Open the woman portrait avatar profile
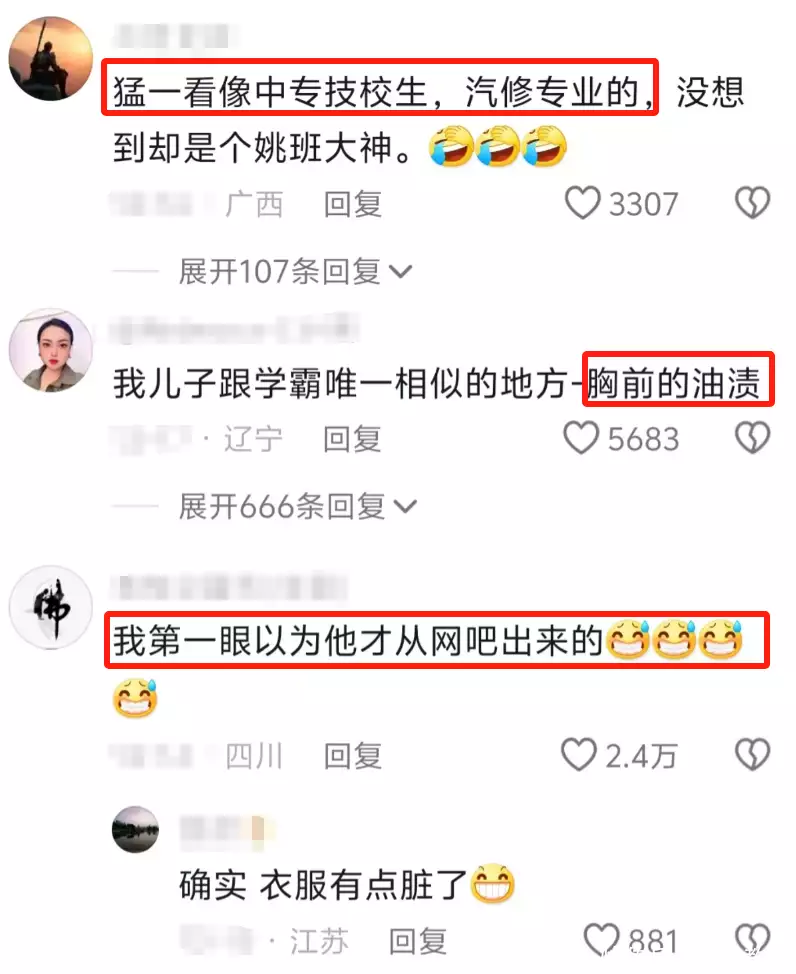The width and height of the screenshot is (796, 974). point(51,350)
